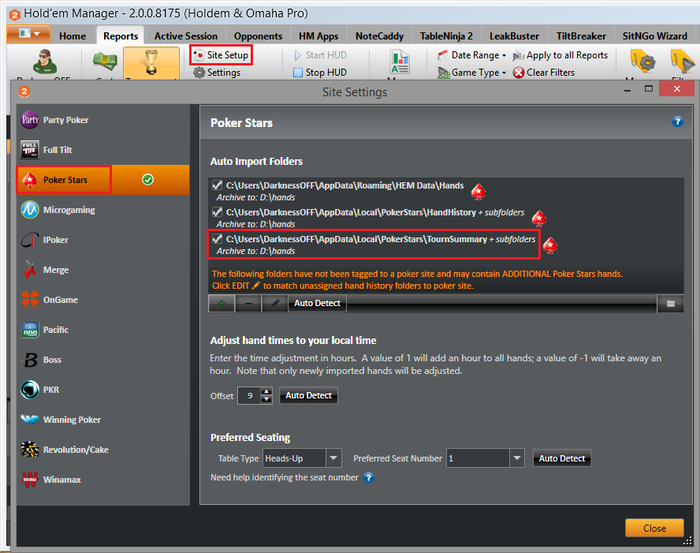Open the NoteCaddy tab
This screenshot has height=553, width=700.
tap(379, 36)
